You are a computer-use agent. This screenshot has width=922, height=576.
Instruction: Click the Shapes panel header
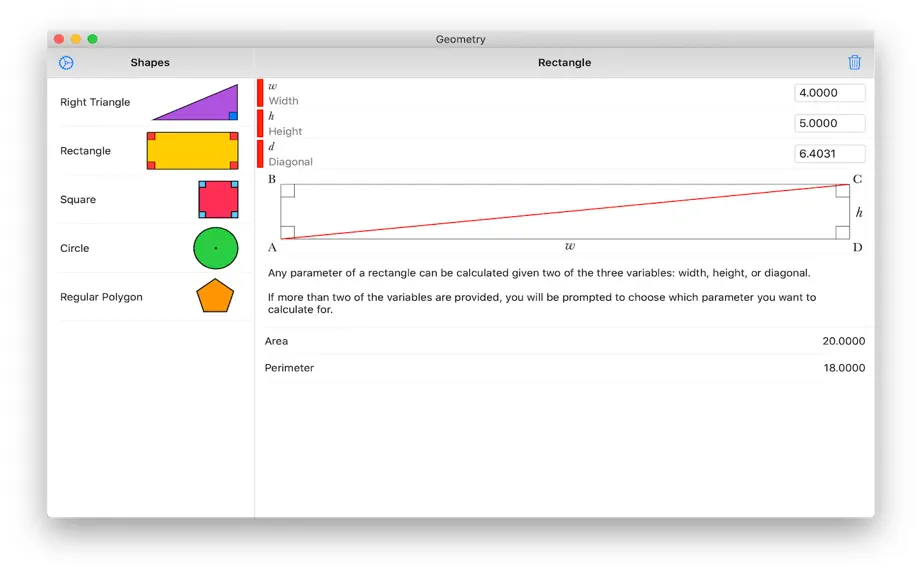point(150,63)
